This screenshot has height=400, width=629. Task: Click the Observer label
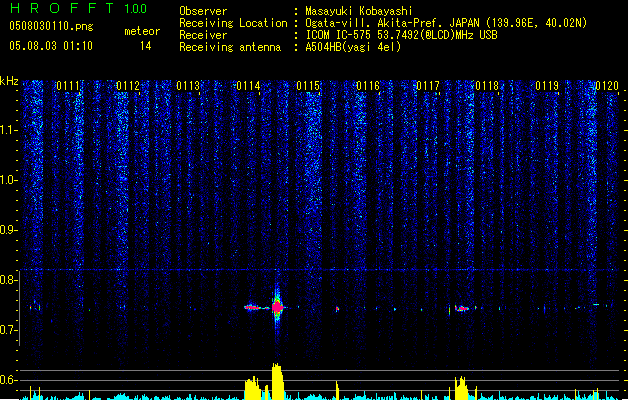203,11
